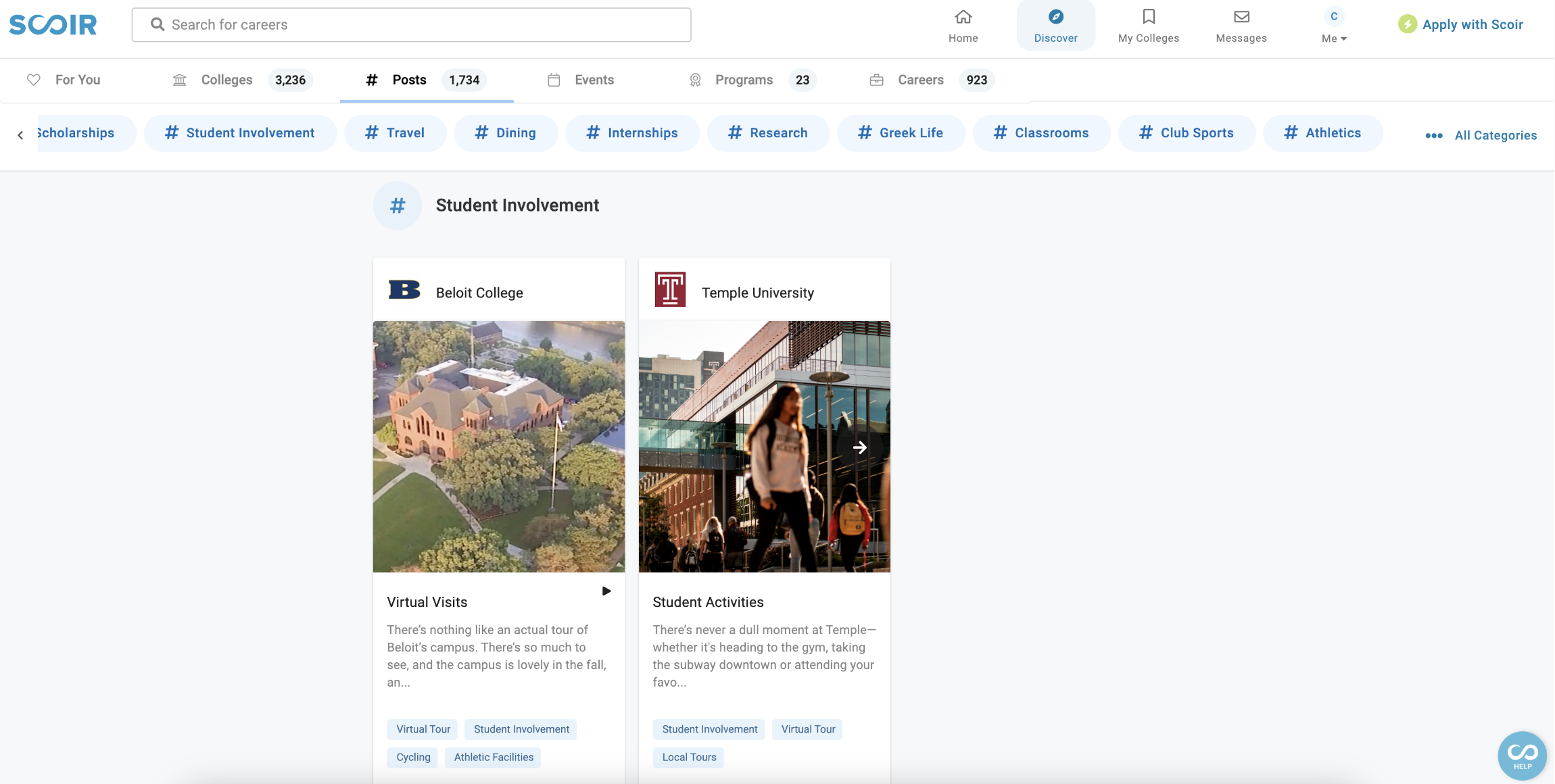The height and width of the screenshot is (784, 1555).
Task: Click the large hashtag beside Student Involvement heading
Action: point(398,205)
